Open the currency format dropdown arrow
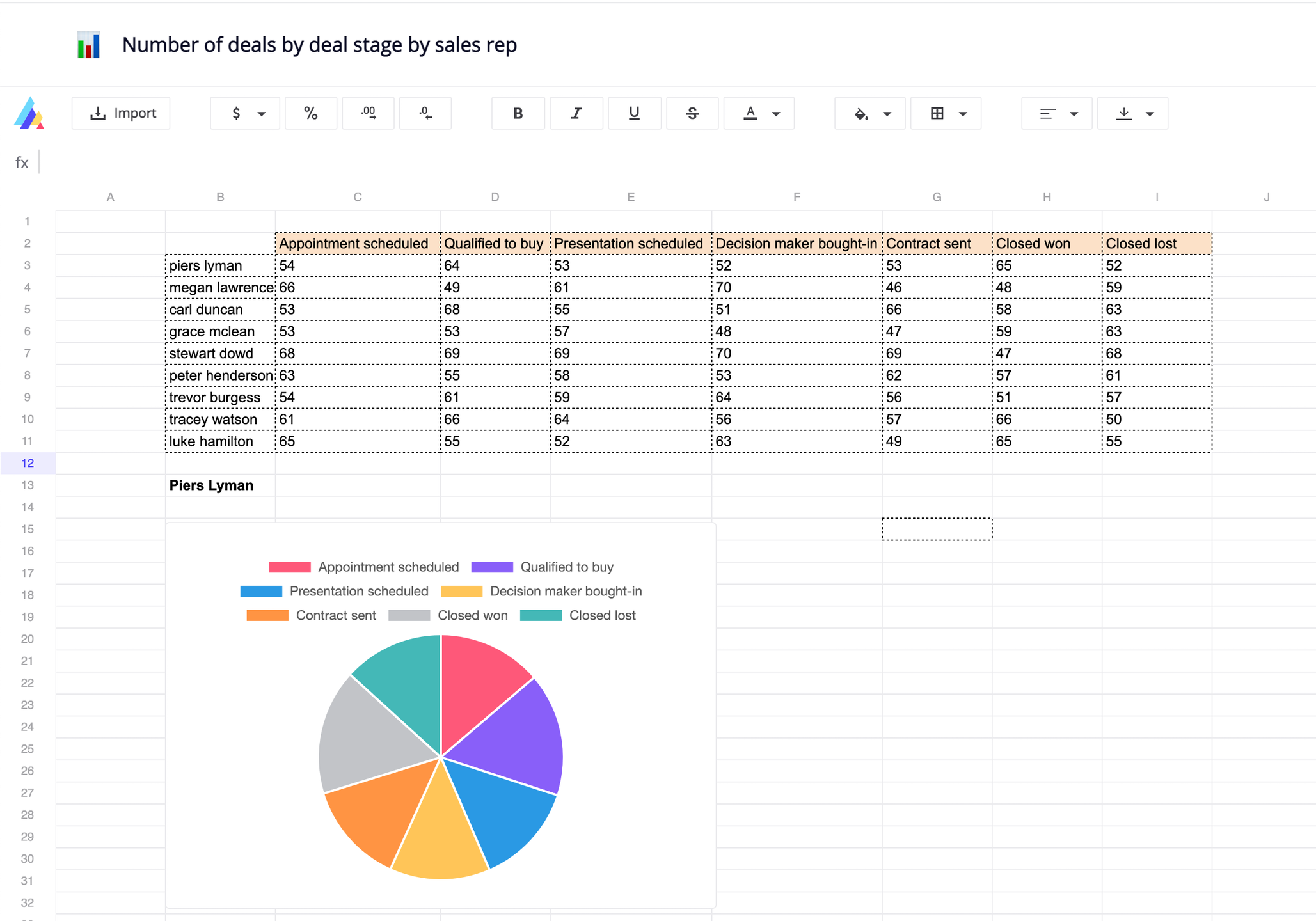 261,113
